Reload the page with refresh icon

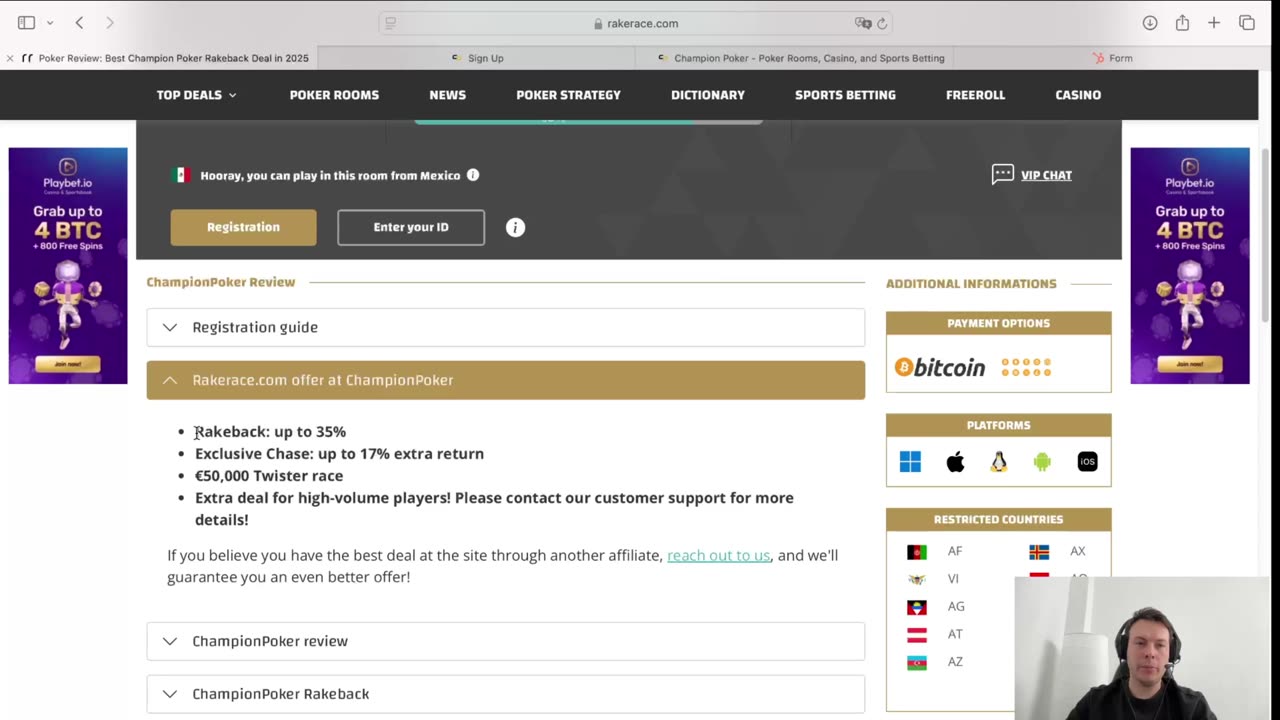tap(882, 23)
